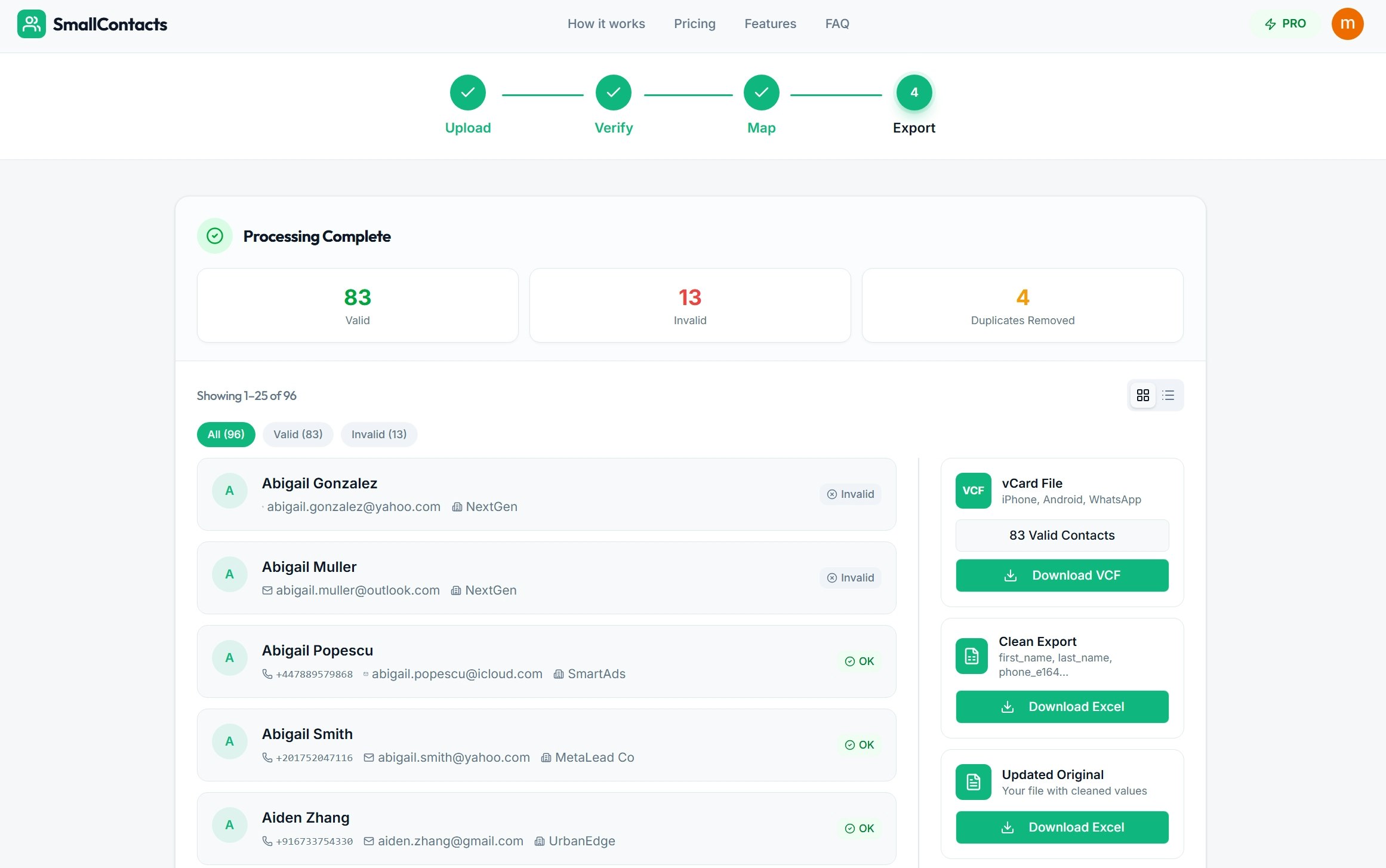Navigate to the FAQ section

[837, 24]
